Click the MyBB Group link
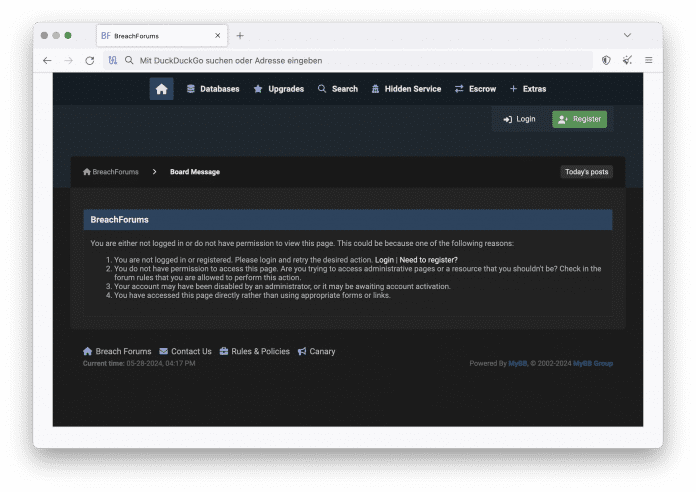Viewport: 696px width, 492px height. pyautogui.click(x=593, y=363)
